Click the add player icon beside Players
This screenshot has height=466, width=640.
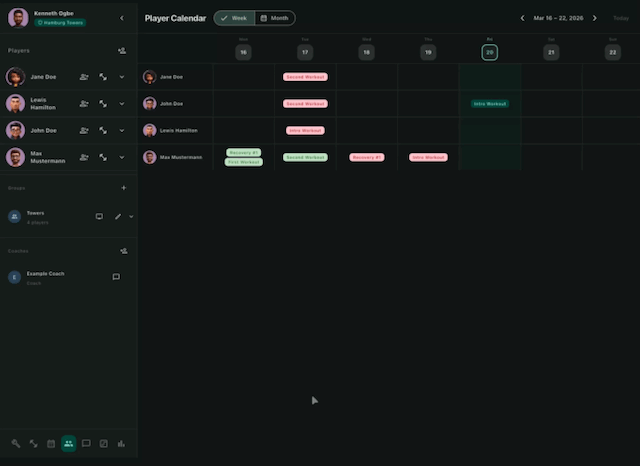(122, 51)
